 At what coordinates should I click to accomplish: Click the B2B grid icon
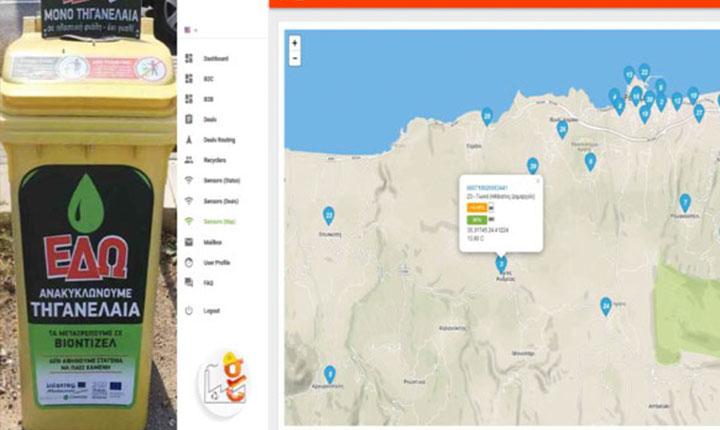tap(189, 99)
